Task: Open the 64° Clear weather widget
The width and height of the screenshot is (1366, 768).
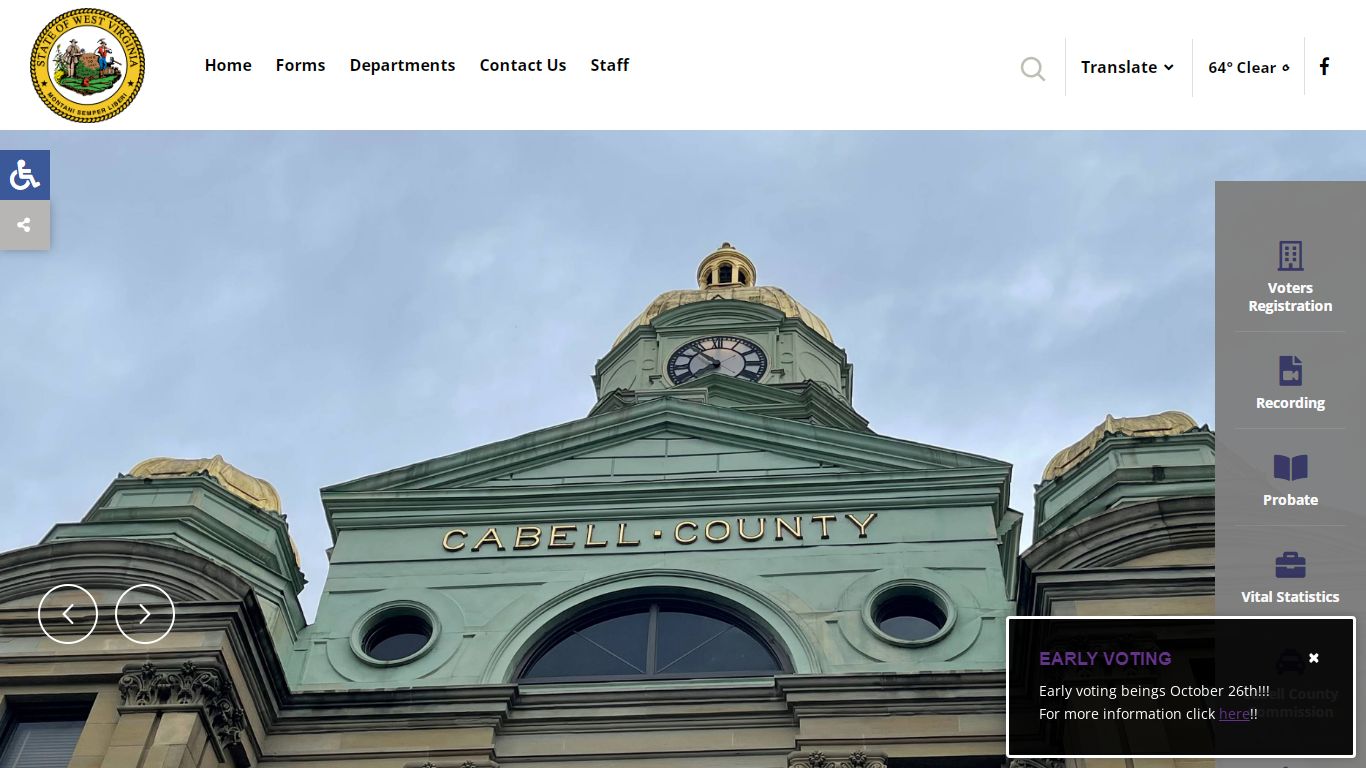Action: pos(1249,67)
